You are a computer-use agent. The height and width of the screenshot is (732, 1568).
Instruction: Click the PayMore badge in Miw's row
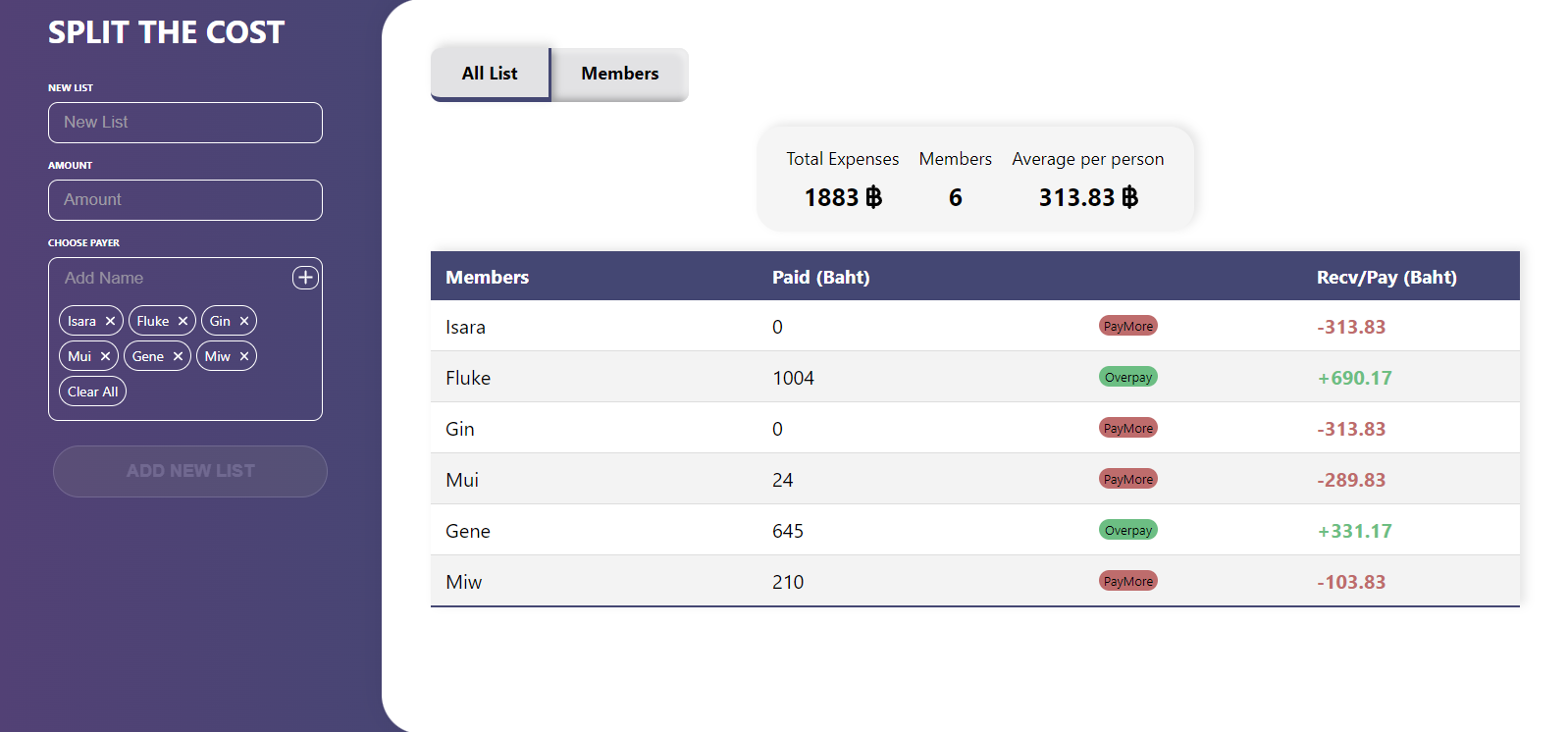(1128, 581)
